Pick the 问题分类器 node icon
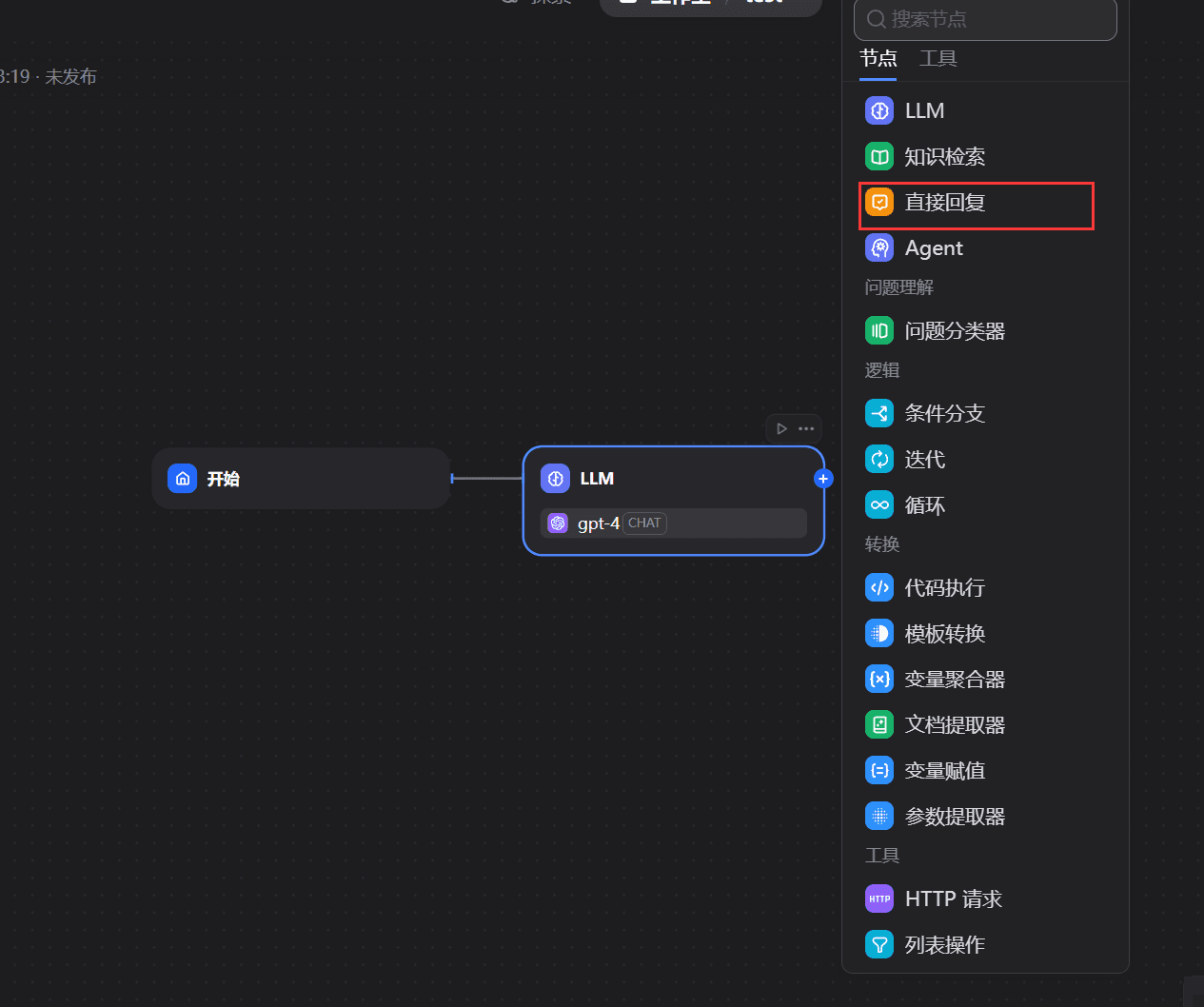 click(x=879, y=331)
